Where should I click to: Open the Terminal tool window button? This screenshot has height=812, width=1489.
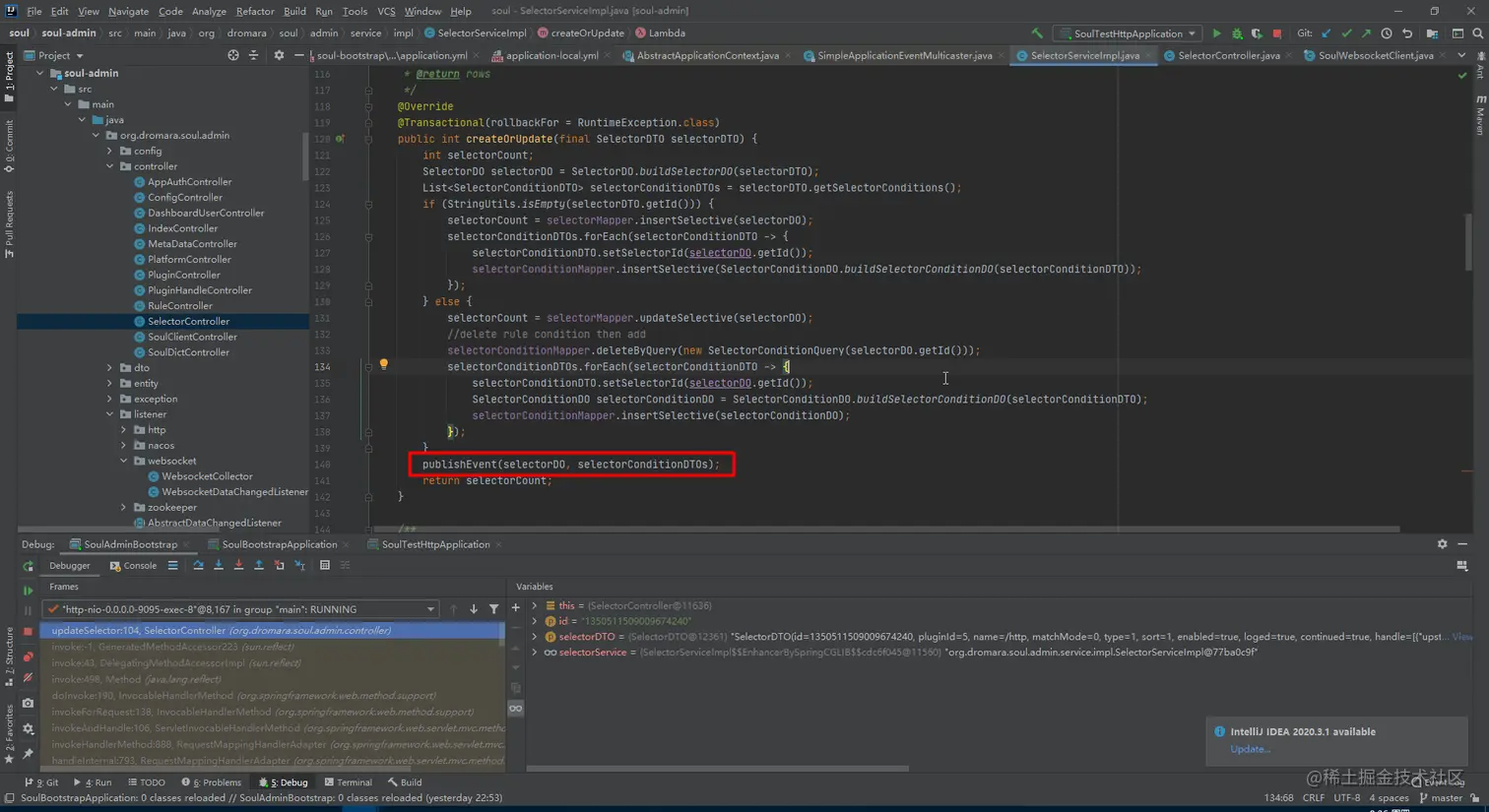[x=349, y=782]
